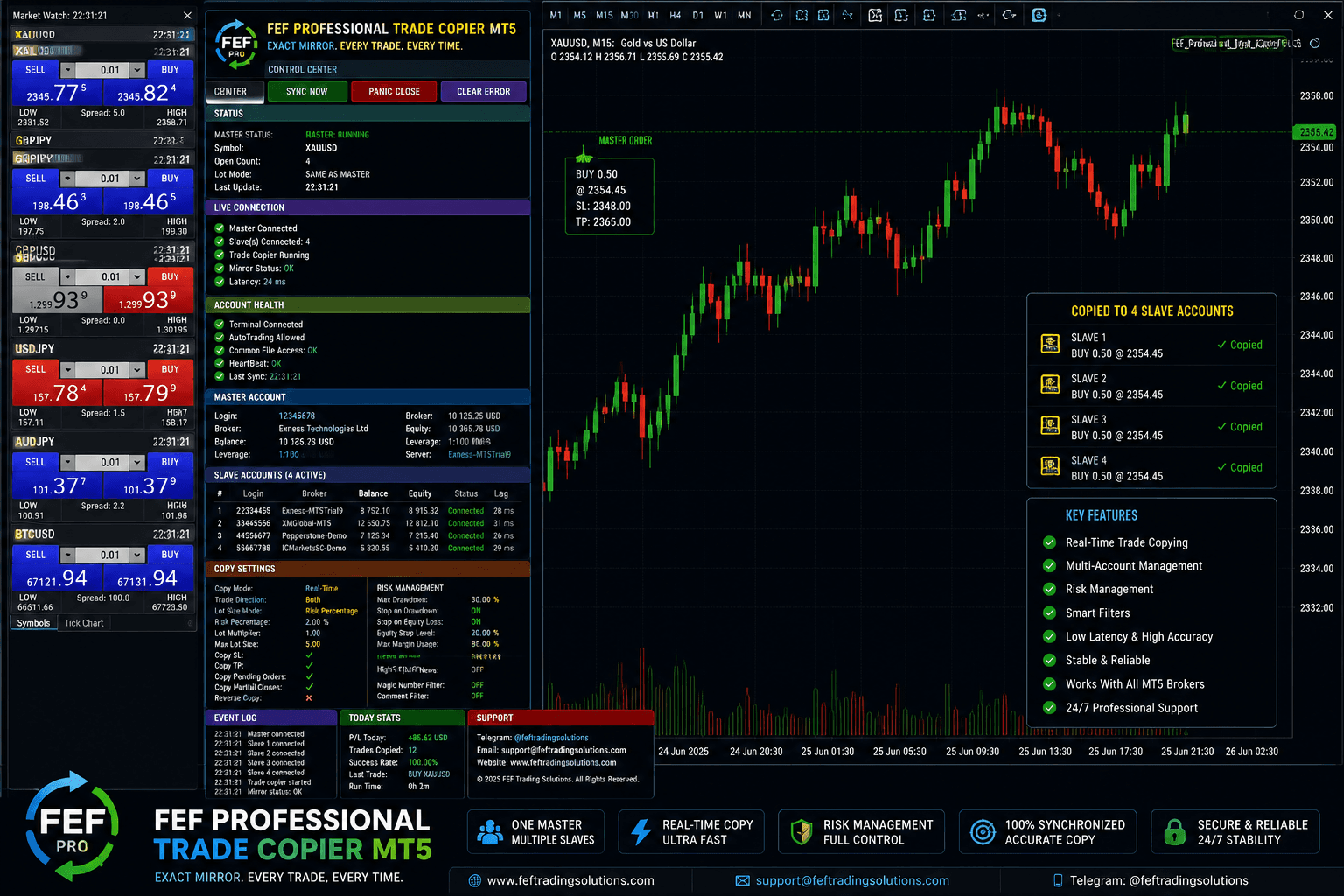The height and width of the screenshot is (896, 1344).
Task: Click the green Master Order marker icon on the chart
Action: pos(584,154)
